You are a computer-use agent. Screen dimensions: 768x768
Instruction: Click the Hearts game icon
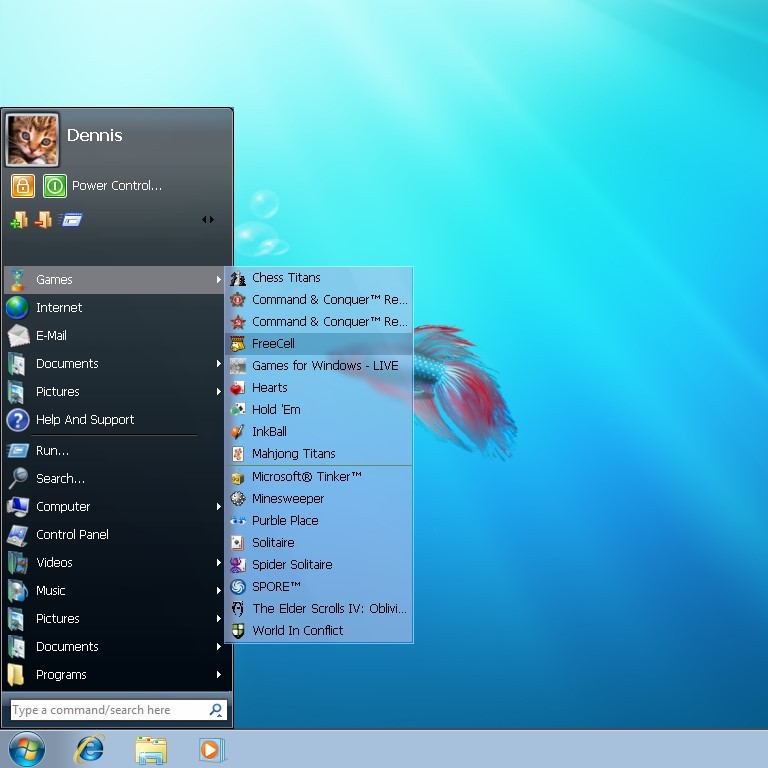click(238, 388)
